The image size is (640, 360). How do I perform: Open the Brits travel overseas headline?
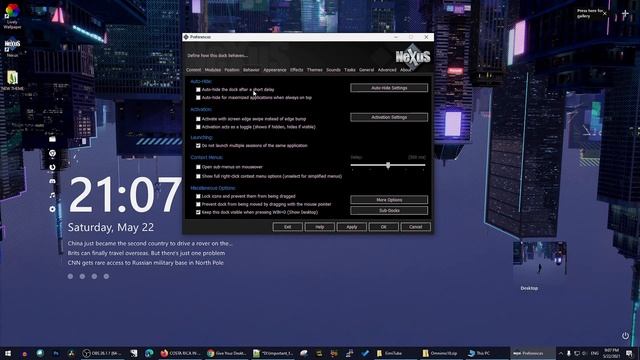click(x=146, y=253)
